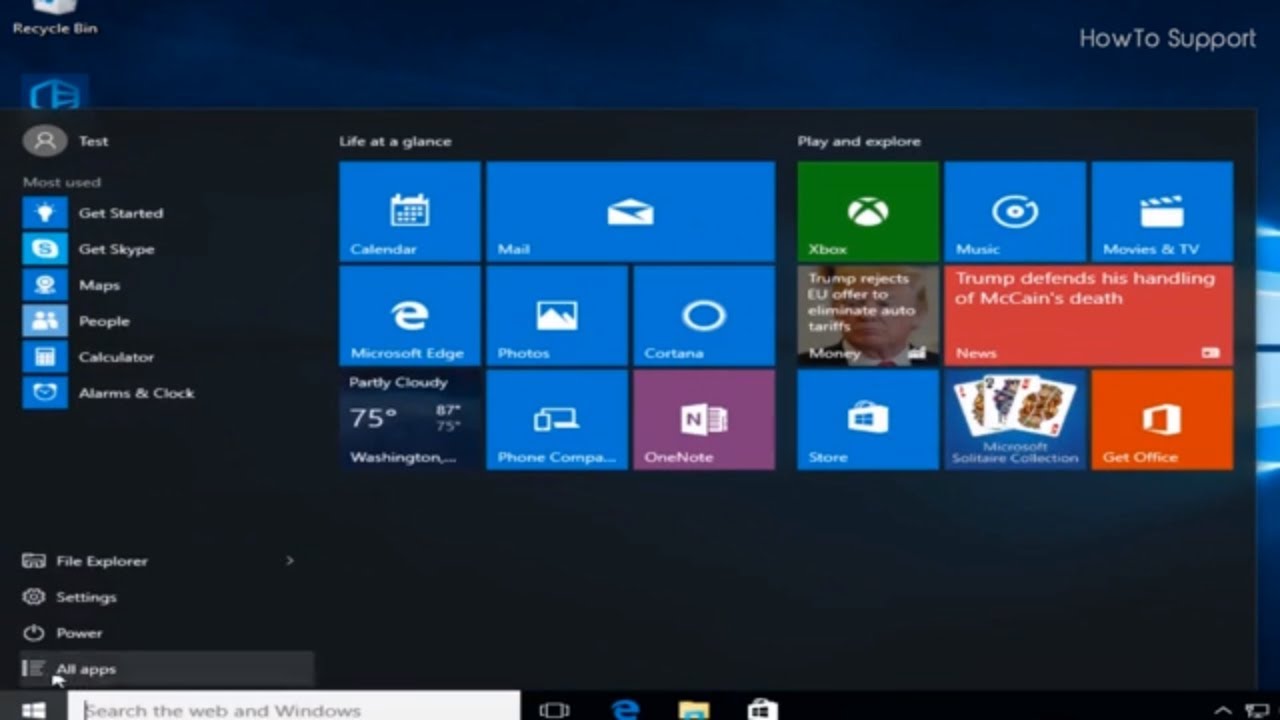
Task: Open the Test user account menu
Action: [66, 141]
